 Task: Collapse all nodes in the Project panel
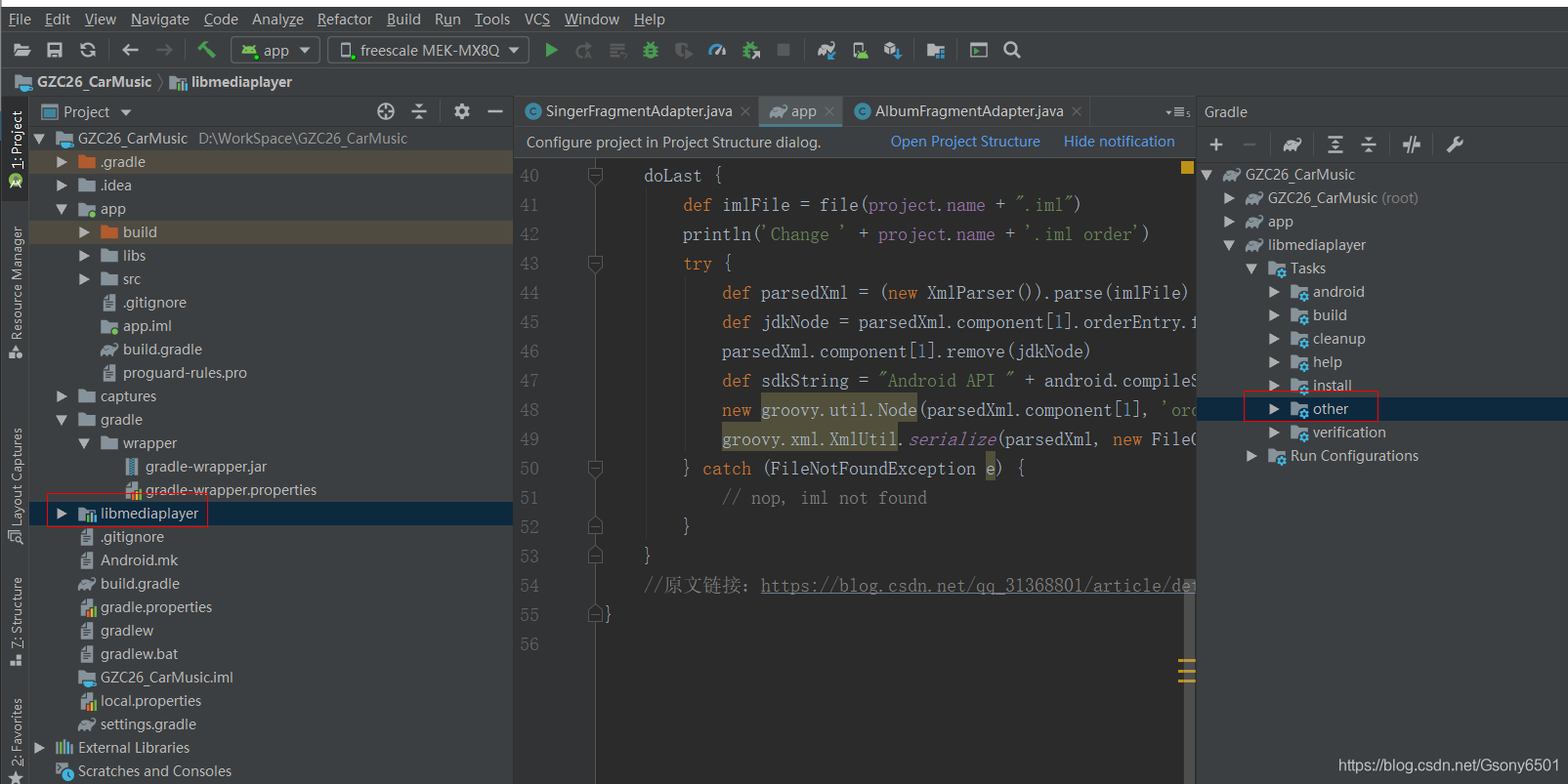tap(419, 111)
